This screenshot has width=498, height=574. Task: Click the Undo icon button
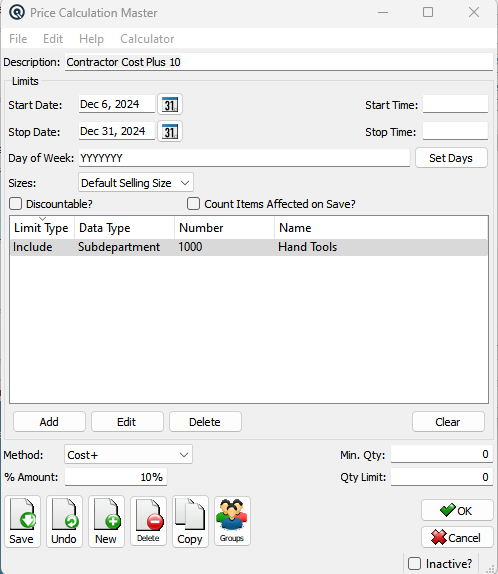click(64, 521)
